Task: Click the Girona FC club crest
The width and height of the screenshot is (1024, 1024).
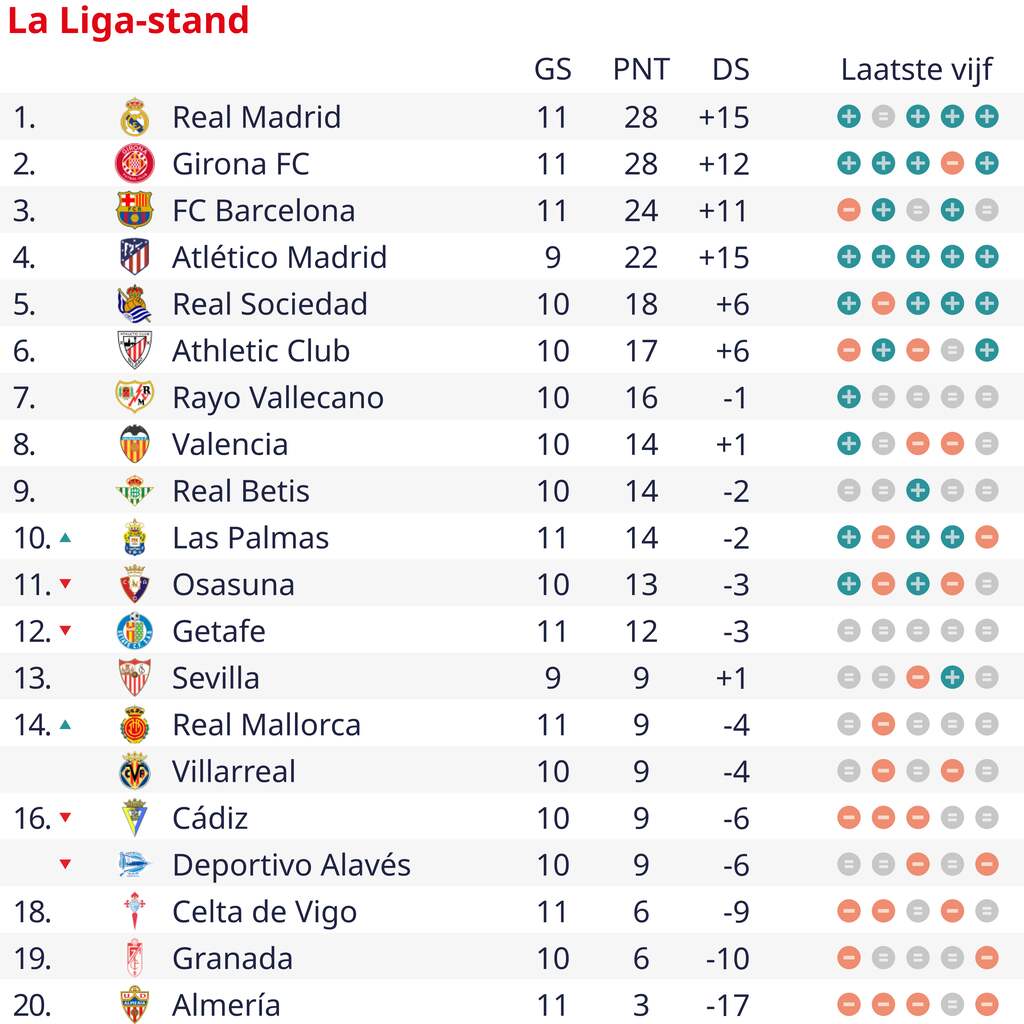Action: pyautogui.click(x=135, y=163)
